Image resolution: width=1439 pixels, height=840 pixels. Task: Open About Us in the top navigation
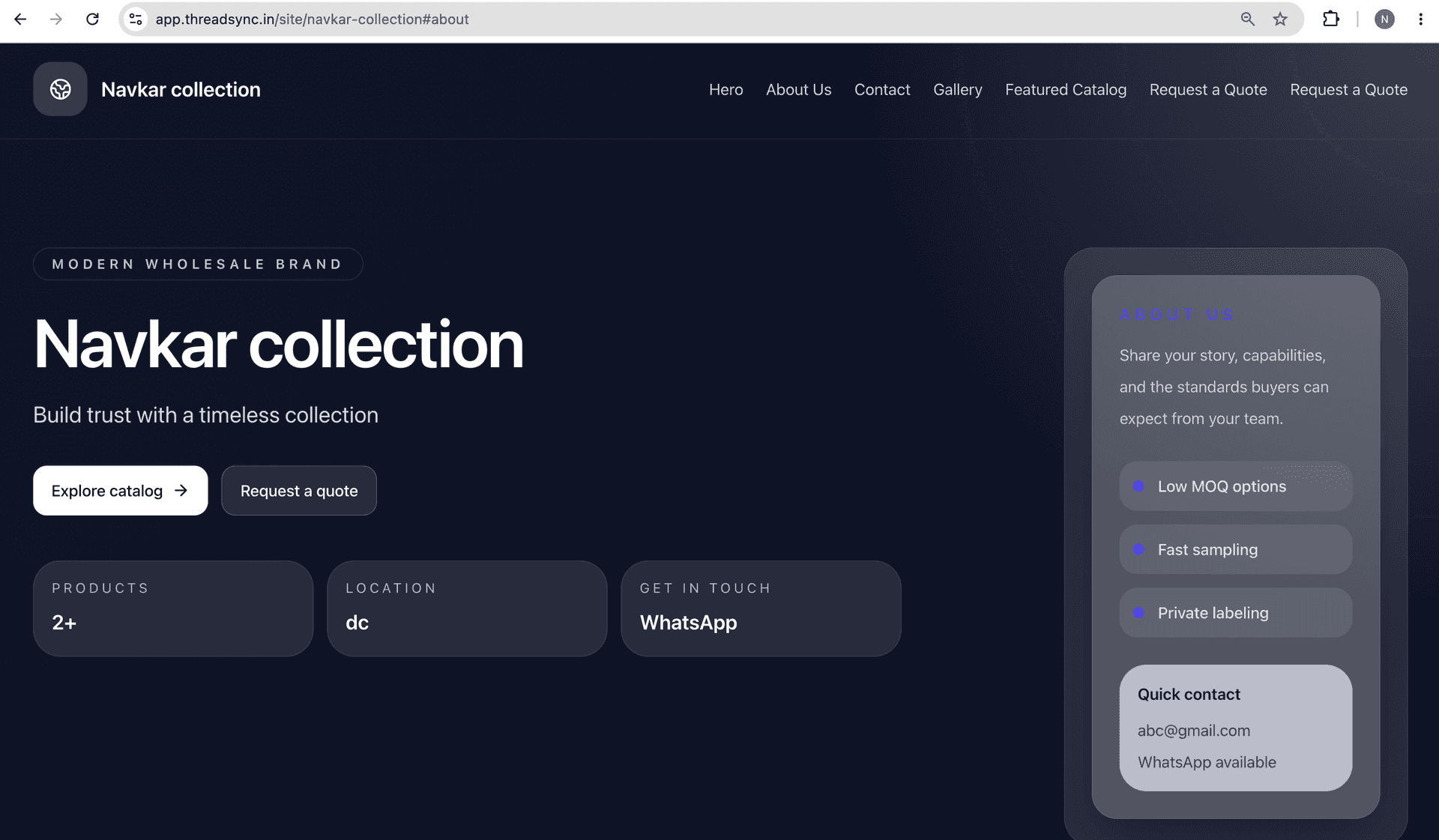click(x=798, y=90)
